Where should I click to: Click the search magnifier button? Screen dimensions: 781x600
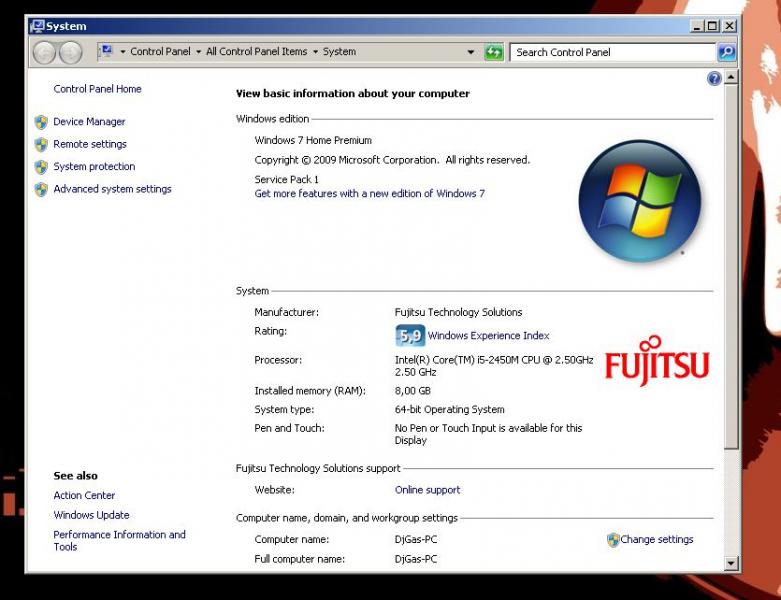click(727, 52)
